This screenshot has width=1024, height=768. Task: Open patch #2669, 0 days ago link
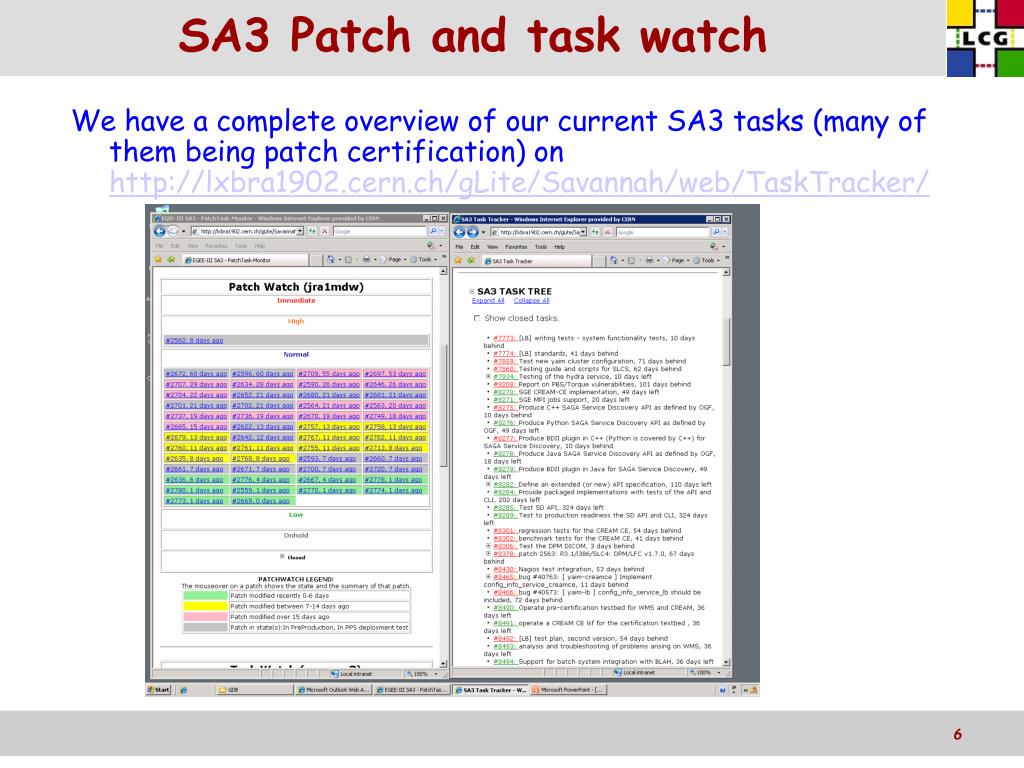(261, 501)
